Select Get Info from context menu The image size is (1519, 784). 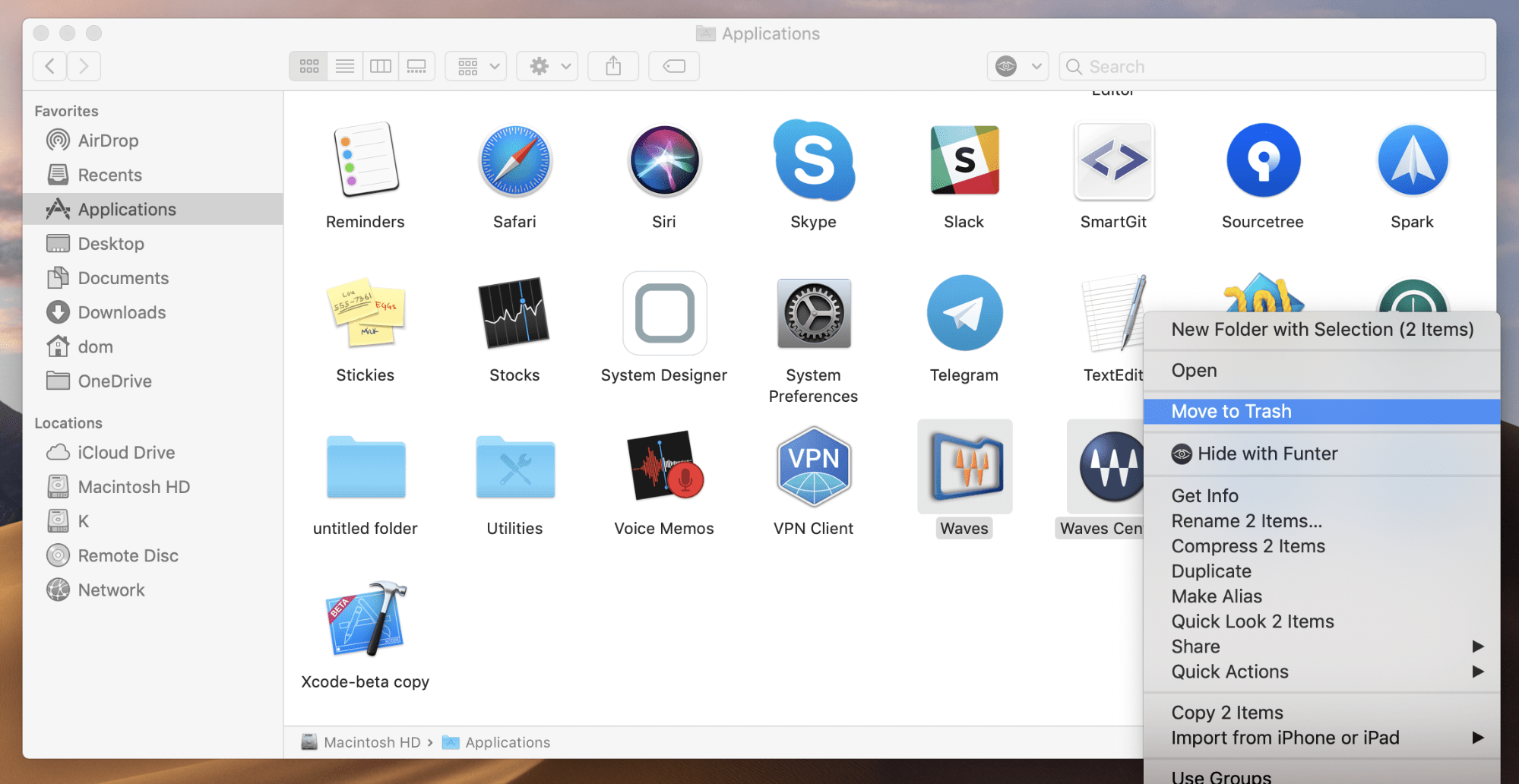[x=1204, y=495]
